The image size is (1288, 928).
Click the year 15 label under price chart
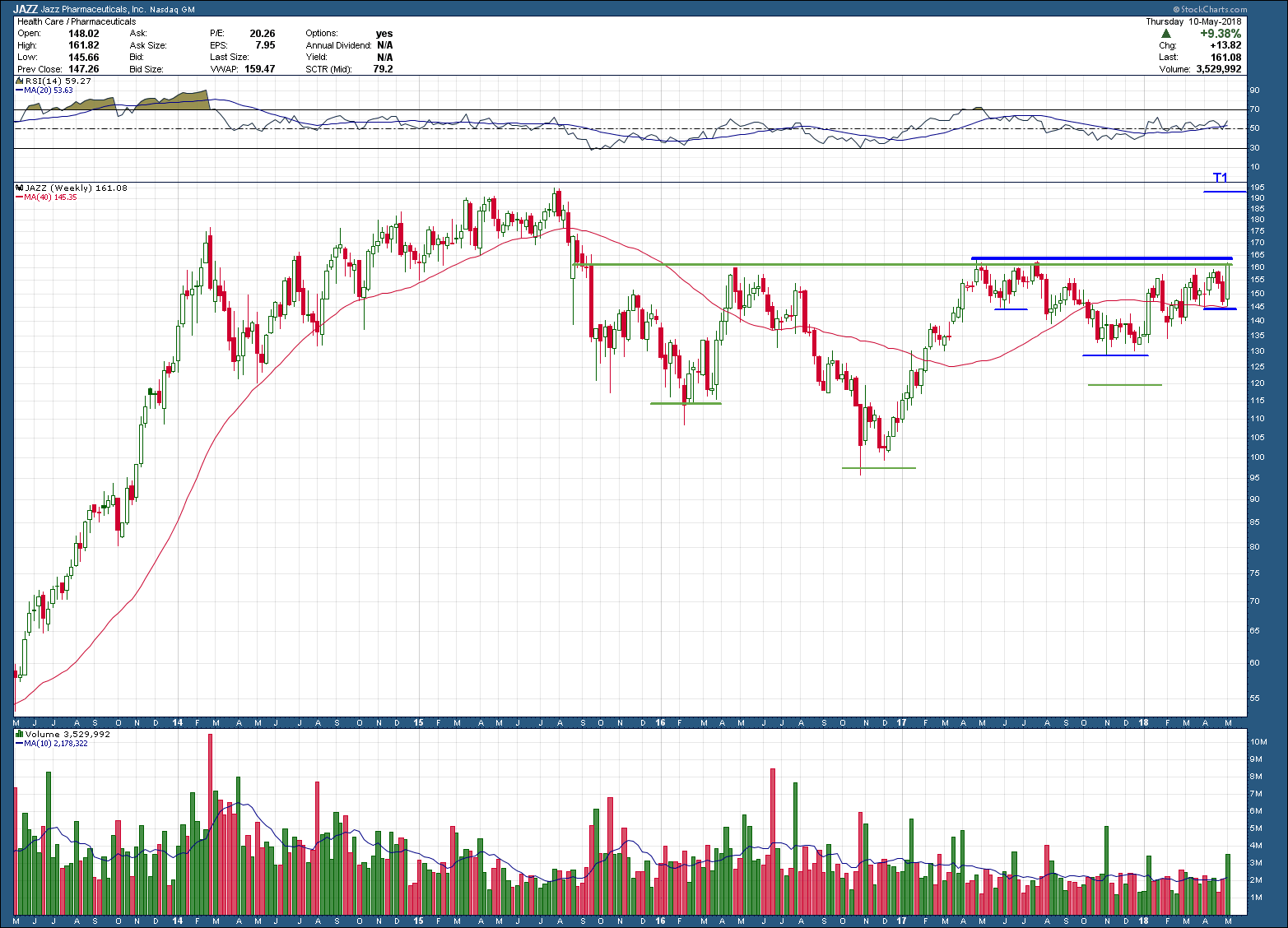click(418, 723)
